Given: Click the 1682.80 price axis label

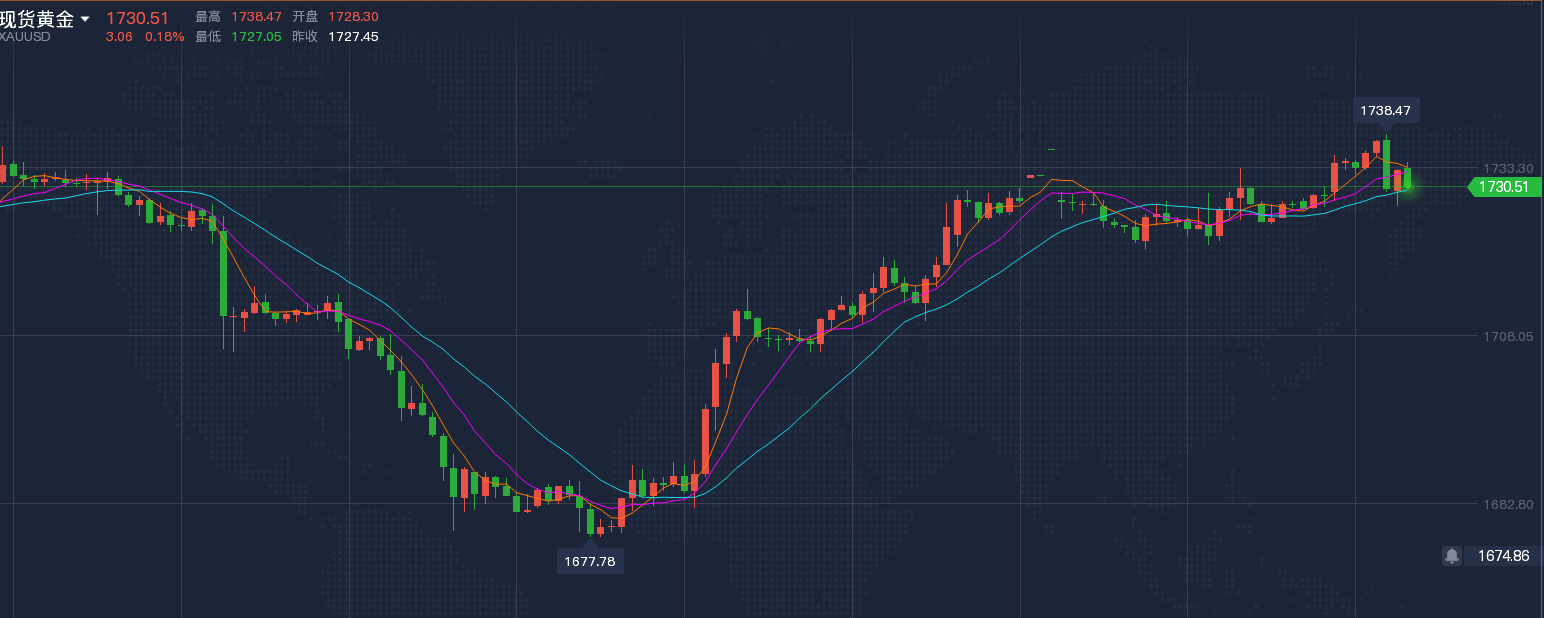Looking at the screenshot, I should coord(1508,505).
